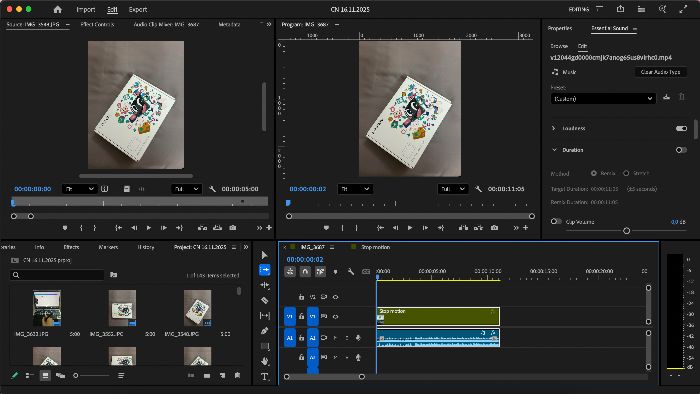The width and height of the screenshot is (700, 394).
Task: Open Program monitor resolution Full dropdown
Action: tap(453, 189)
